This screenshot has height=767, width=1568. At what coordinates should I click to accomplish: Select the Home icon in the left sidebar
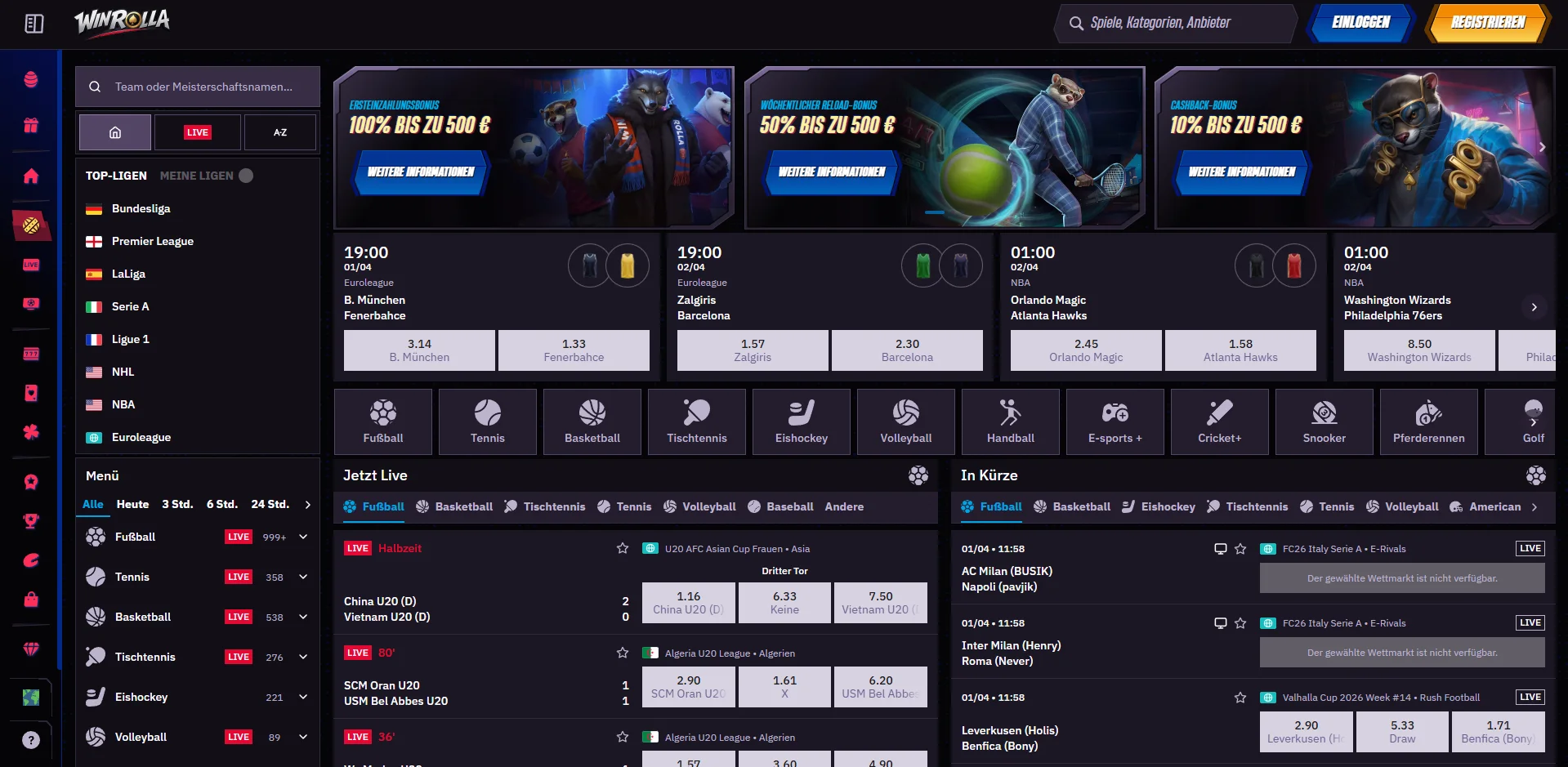pyautogui.click(x=30, y=176)
